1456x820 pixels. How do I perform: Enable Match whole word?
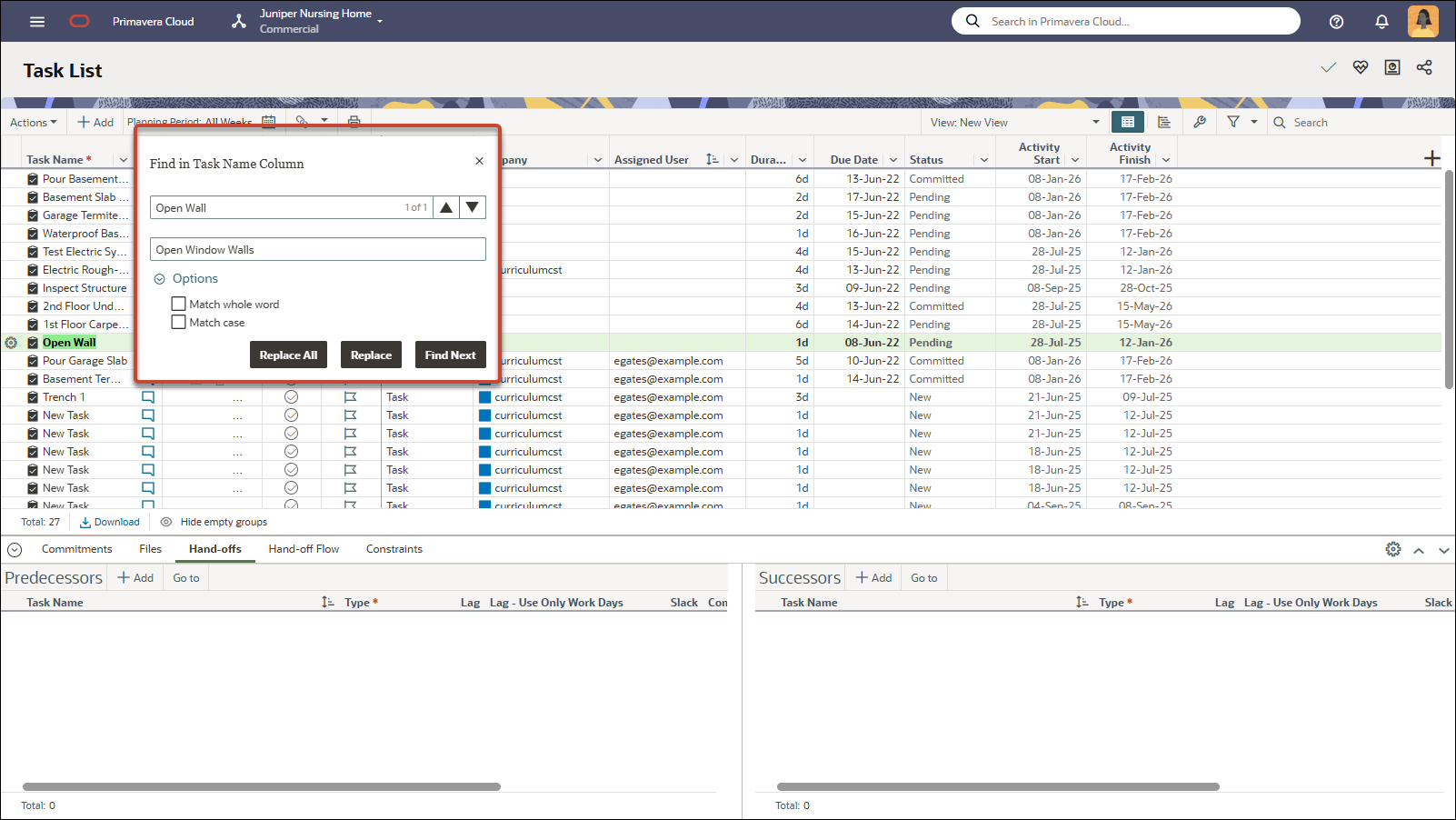pyautogui.click(x=179, y=304)
